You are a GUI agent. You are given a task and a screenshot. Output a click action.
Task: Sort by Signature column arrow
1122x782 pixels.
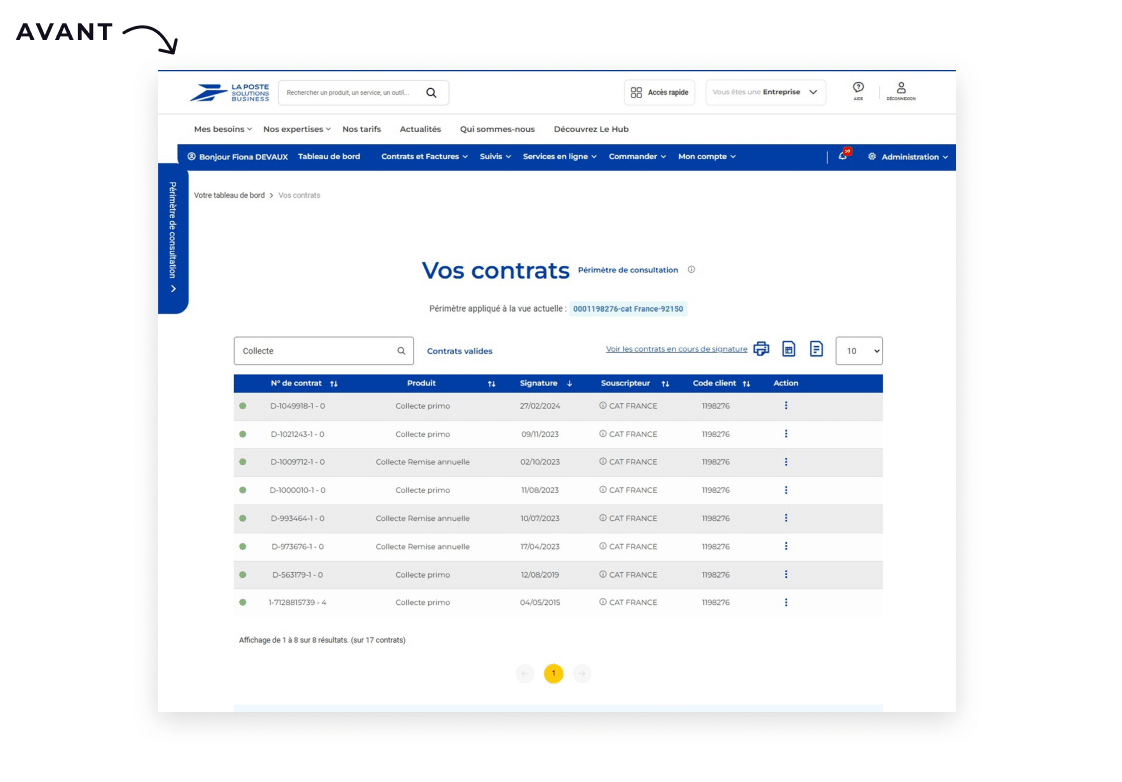pyautogui.click(x=570, y=384)
